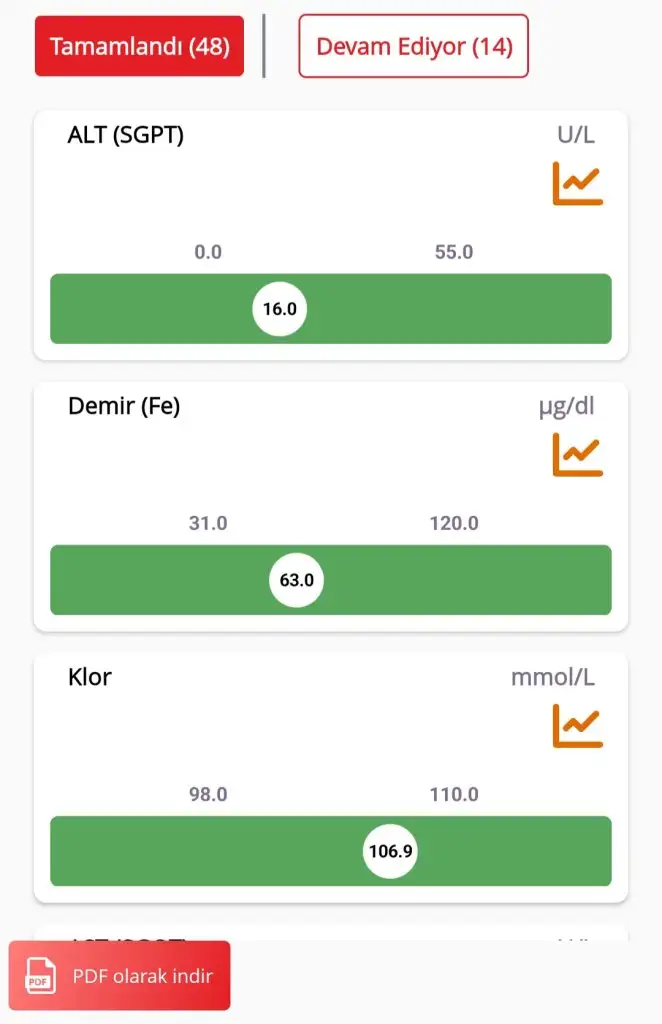Open the Demir (Fe) trend chart icon
This screenshot has height=1024, width=662.
(577, 454)
